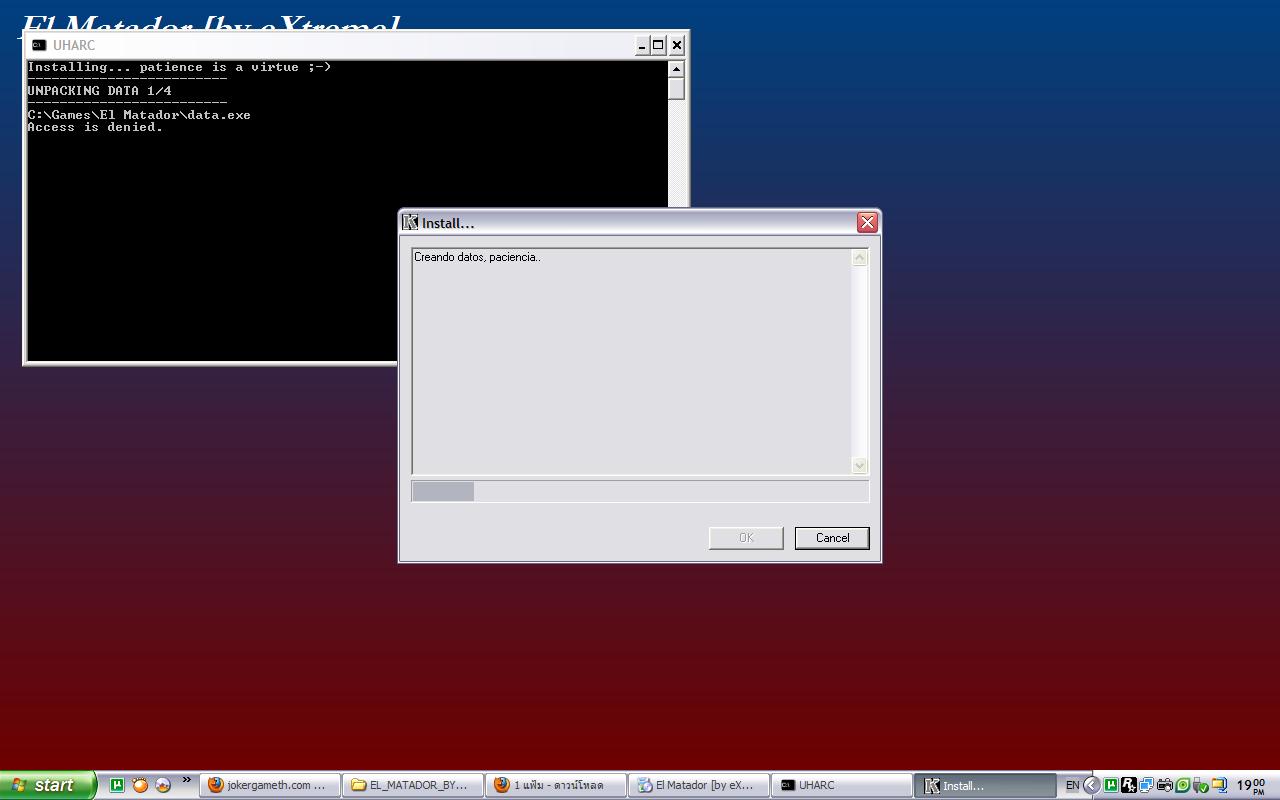Viewport: 1280px width, 800px height.
Task: Click the Install... taskbar button
Action: [985, 785]
